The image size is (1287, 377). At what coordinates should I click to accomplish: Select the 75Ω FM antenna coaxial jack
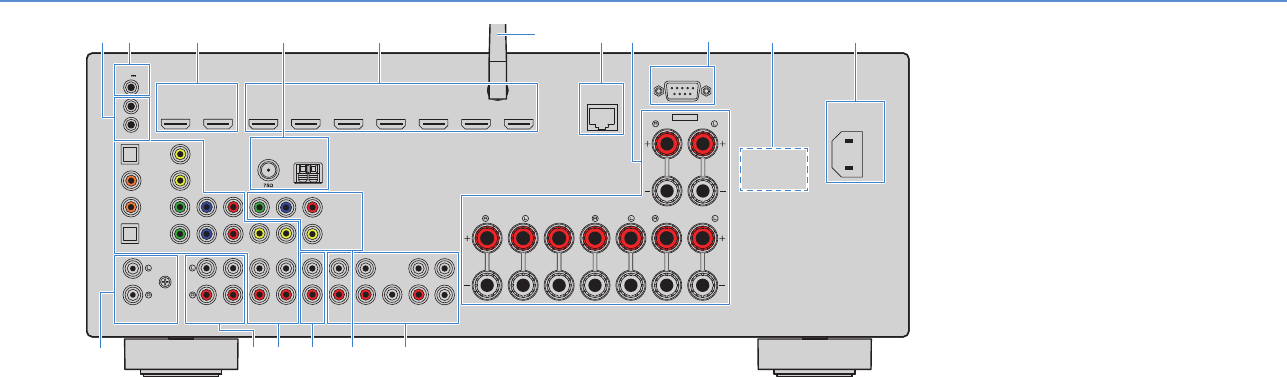click(268, 170)
